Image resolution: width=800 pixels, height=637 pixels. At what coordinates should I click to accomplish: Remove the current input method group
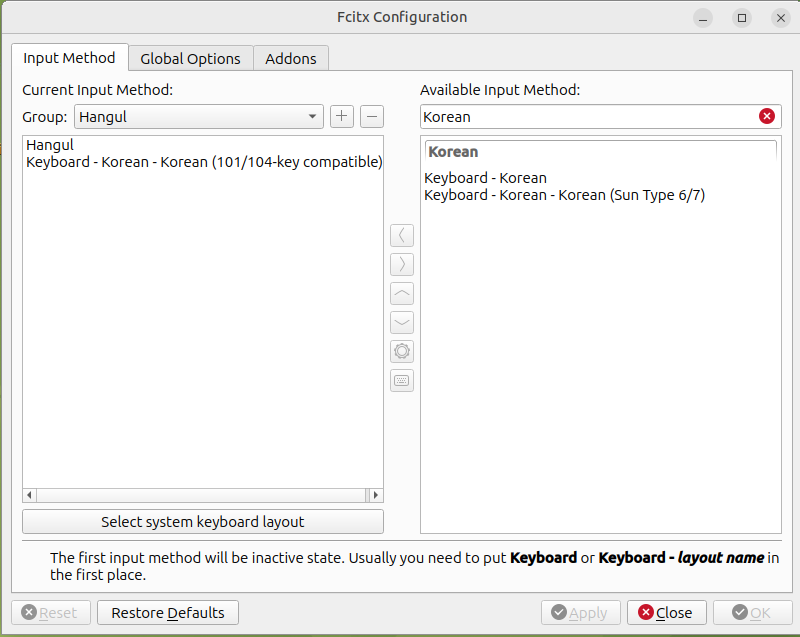(372, 116)
